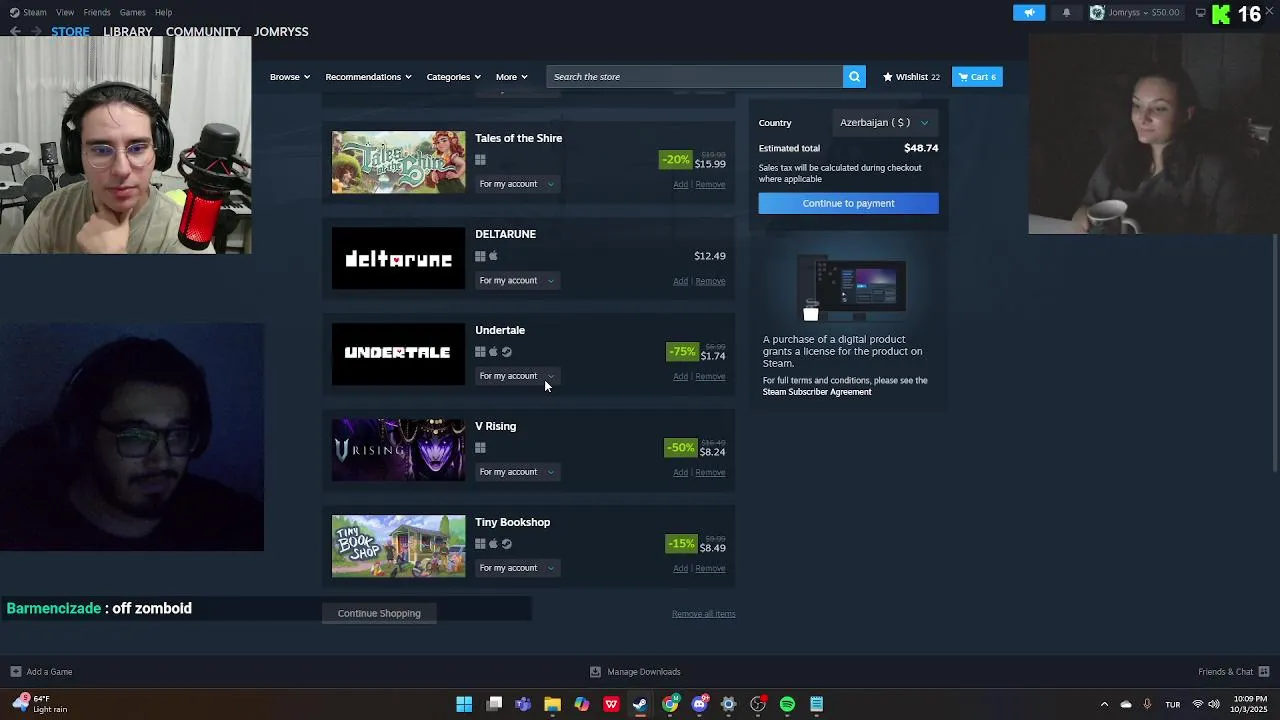The width and height of the screenshot is (1280, 720).
Task: Open the Games menu
Action: point(132,12)
